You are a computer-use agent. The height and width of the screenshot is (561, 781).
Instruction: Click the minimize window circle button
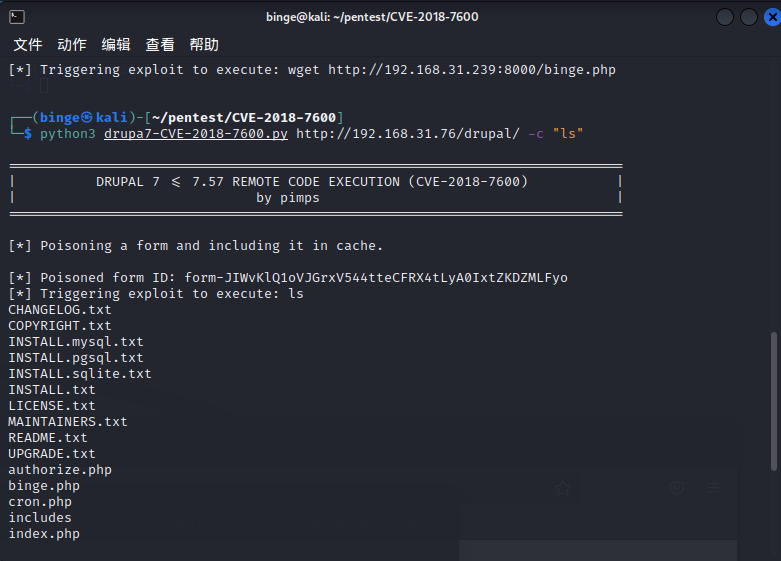click(725, 17)
